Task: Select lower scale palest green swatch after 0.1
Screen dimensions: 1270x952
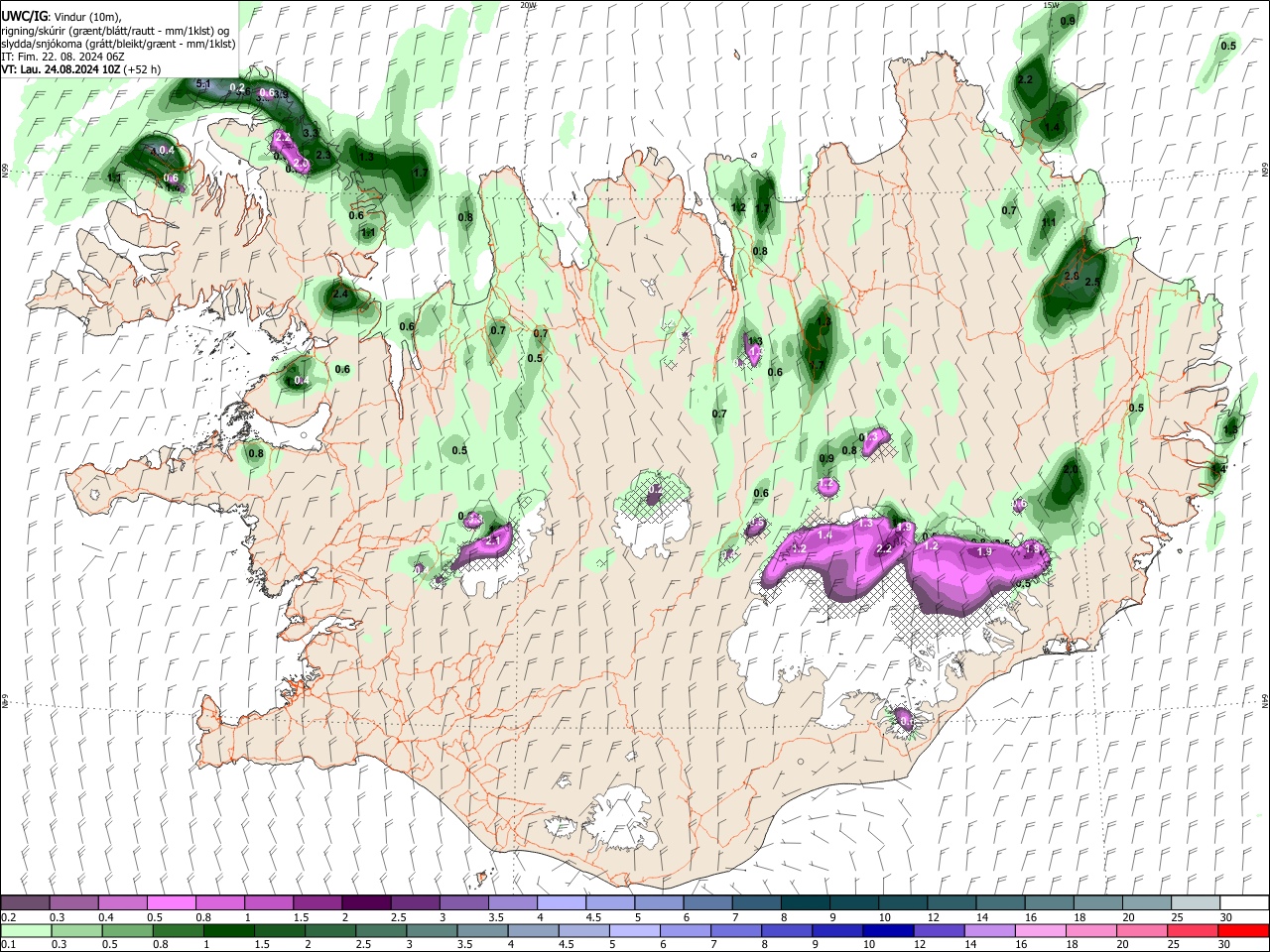Action: click(x=26, y=930)
